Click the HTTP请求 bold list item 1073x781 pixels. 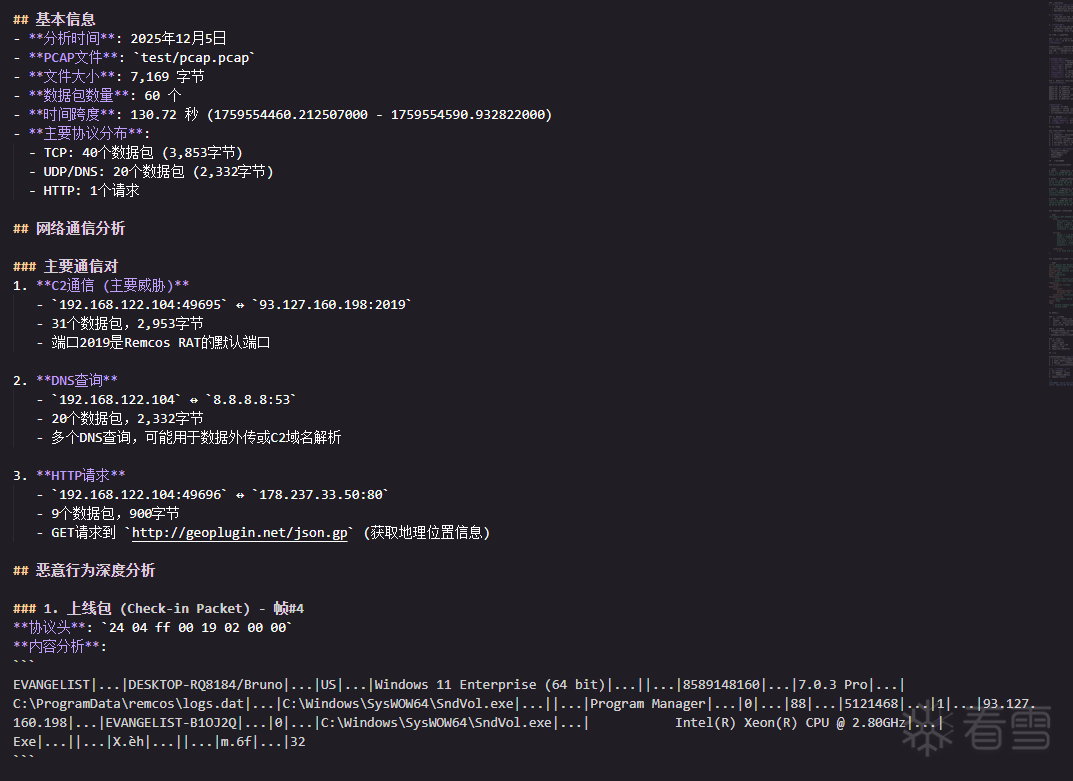point(81,476)
